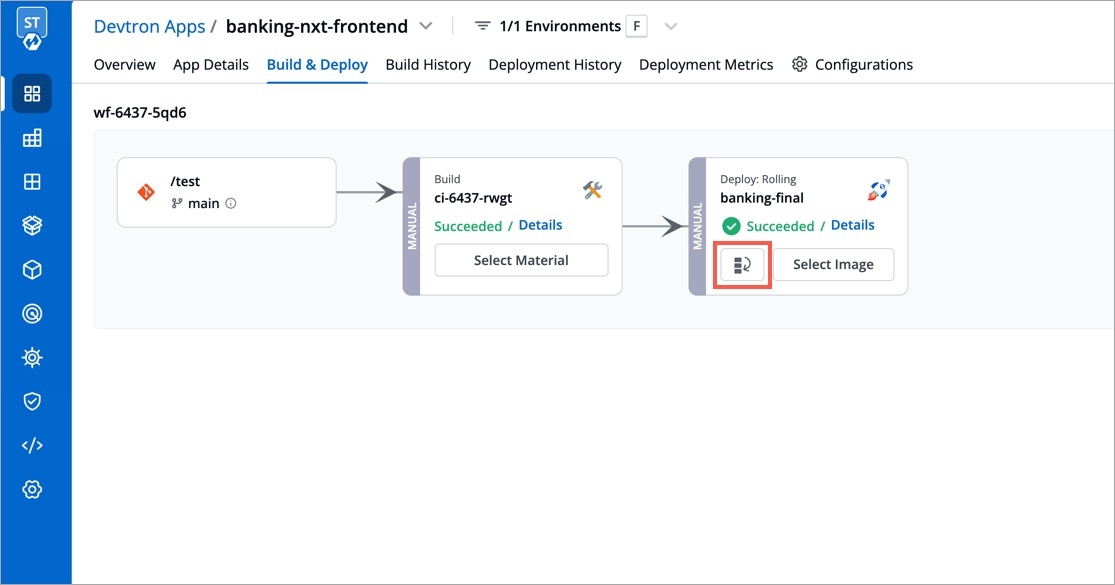1115x585 pixels.
Task: Open the Configurations tab
Action: (x=853, y=65)
